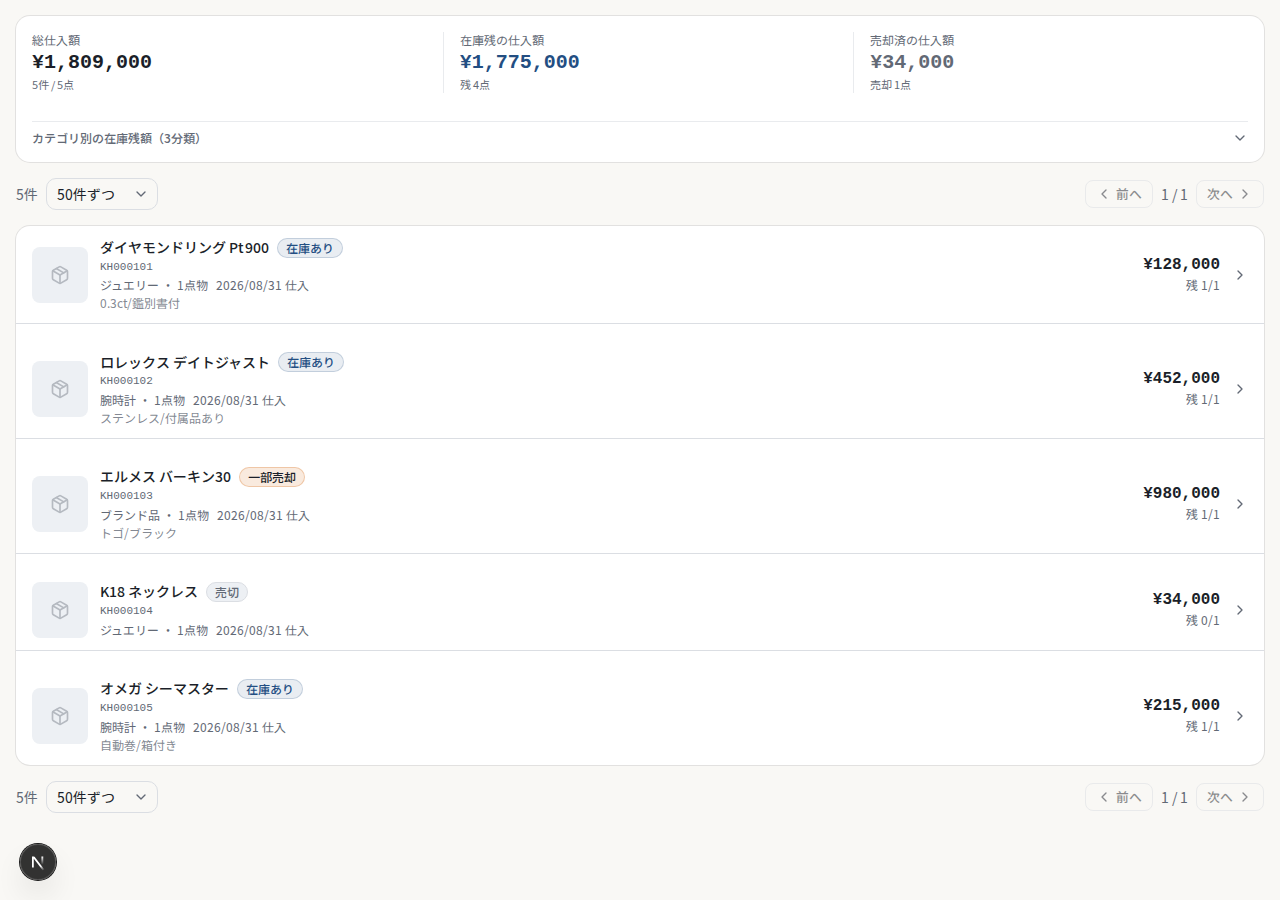Select item title オメガ シーマスター
Screen dimensions: 1280x900
pyautogui.click(x=165, y=689)
